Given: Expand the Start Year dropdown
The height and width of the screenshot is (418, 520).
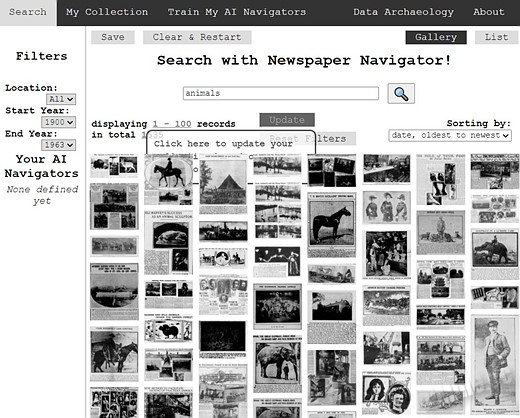Looking at the screenshot, I should [x=58, y=122].
